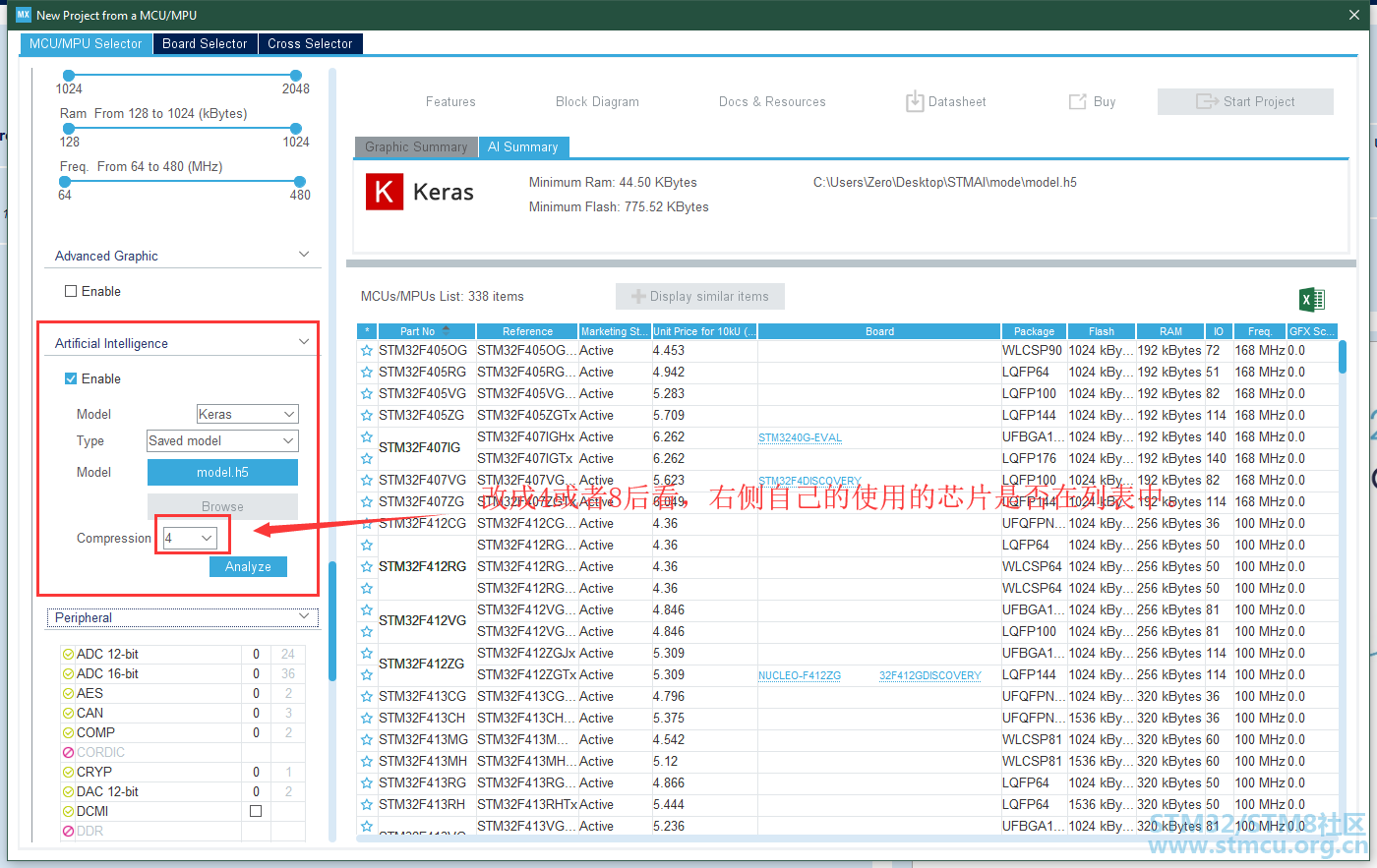Viewport: 1377px width, 868px height.
Task: Open the STM3240G-EVAL board link
Action: click(x=800, y=438)
